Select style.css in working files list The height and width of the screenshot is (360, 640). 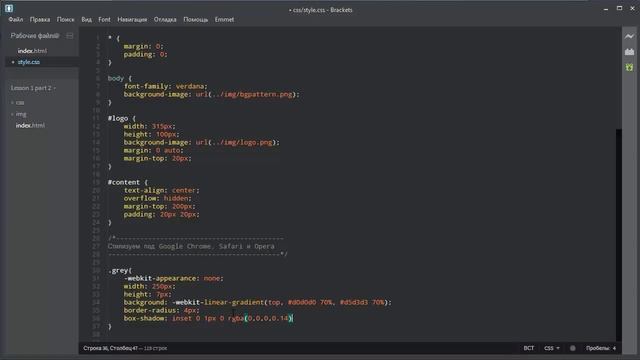(x=29, y=62)
